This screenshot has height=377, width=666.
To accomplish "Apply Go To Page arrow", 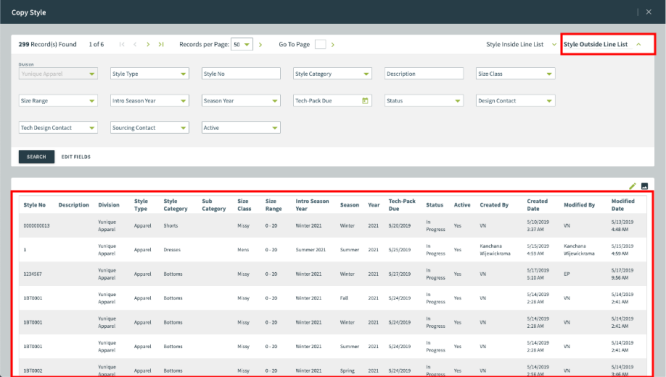I will [333, 44].
